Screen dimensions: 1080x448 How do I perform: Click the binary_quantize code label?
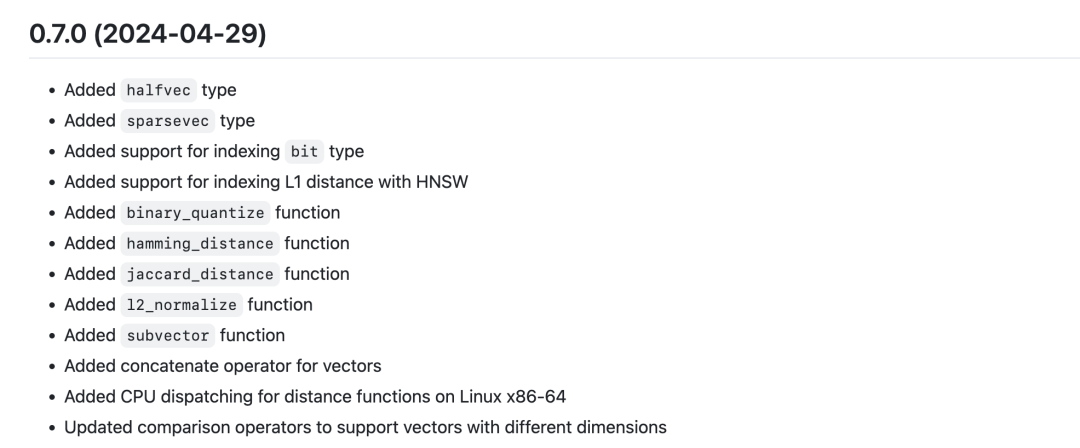tap(195, 213)
